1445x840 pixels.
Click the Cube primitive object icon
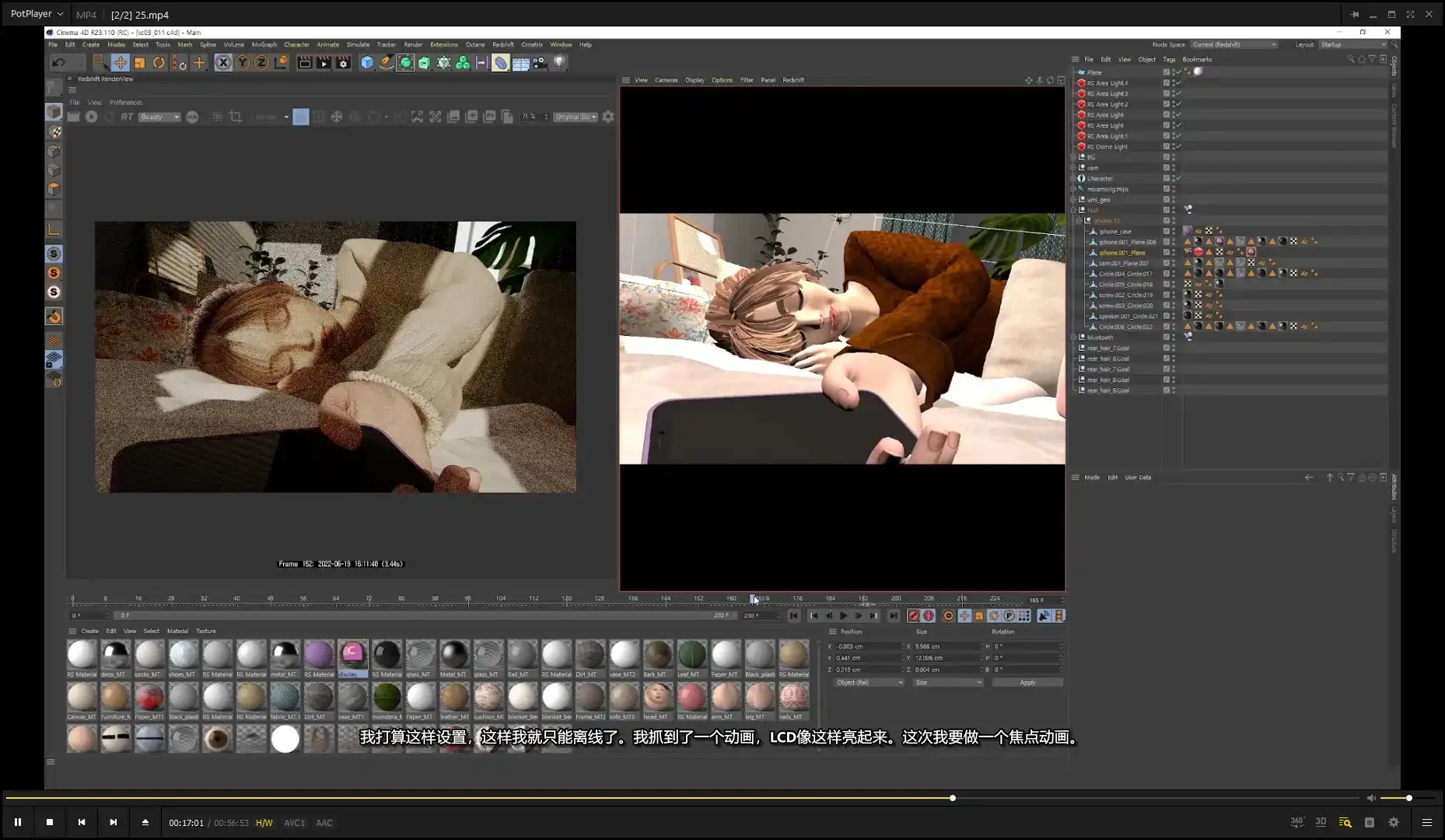pyautogui.click(x=367, y=63)
